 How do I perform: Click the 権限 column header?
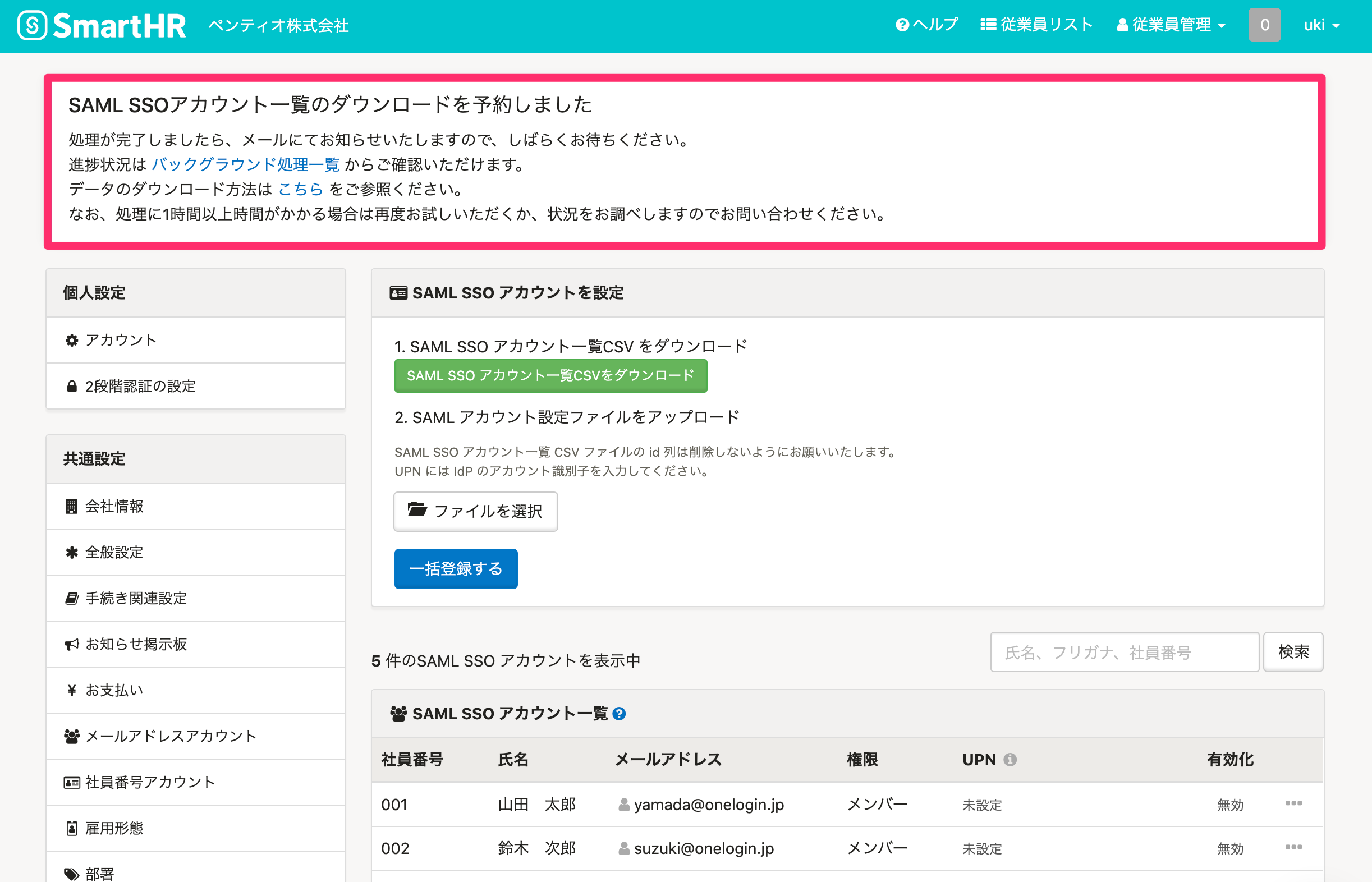tap(862, 760)
